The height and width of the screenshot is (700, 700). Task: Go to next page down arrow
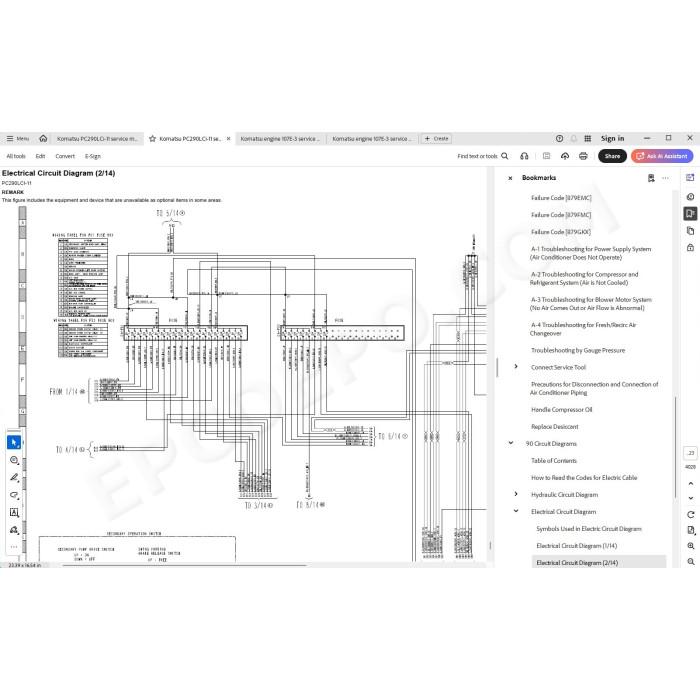[x=691, y=498]
